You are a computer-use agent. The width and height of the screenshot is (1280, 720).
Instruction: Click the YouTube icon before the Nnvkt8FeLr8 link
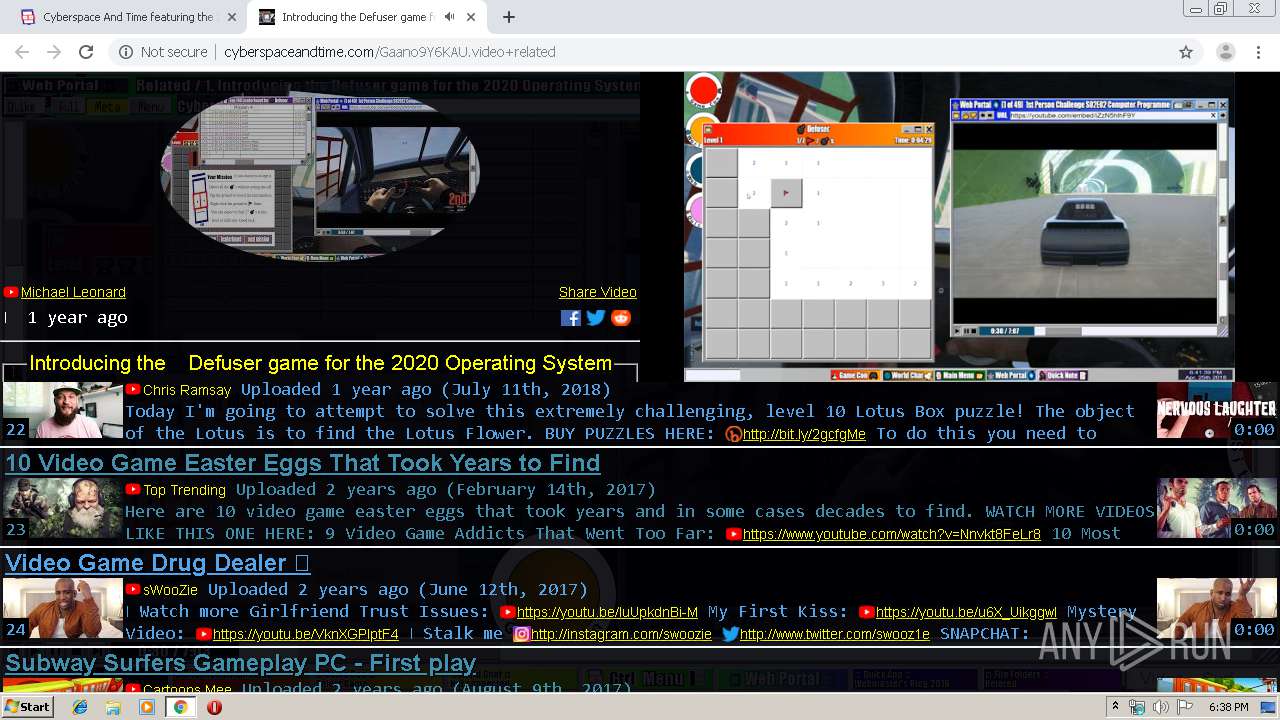(733, 534)
